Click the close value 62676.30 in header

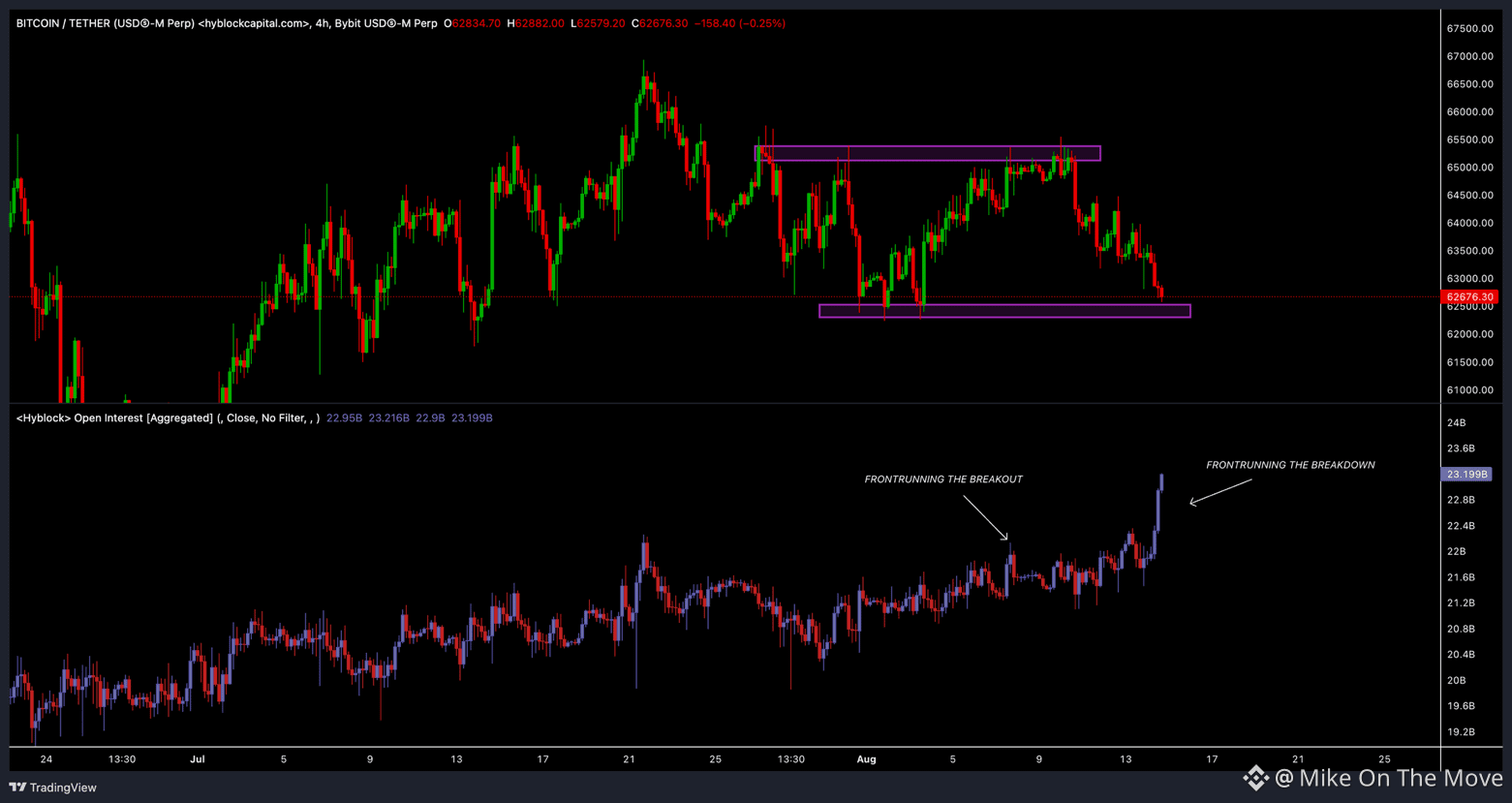(663, 23)
